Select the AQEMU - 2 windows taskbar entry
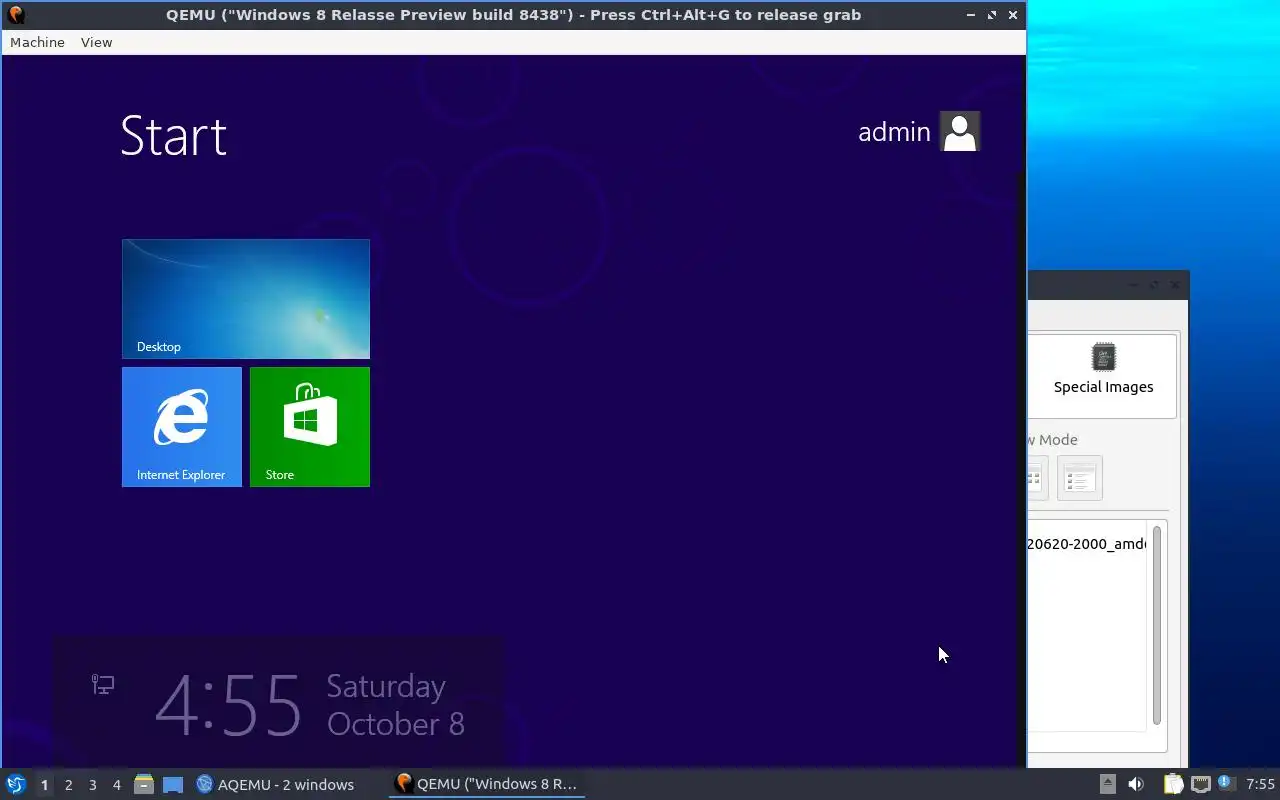The image size is (1280, 800). coord(275,784)
